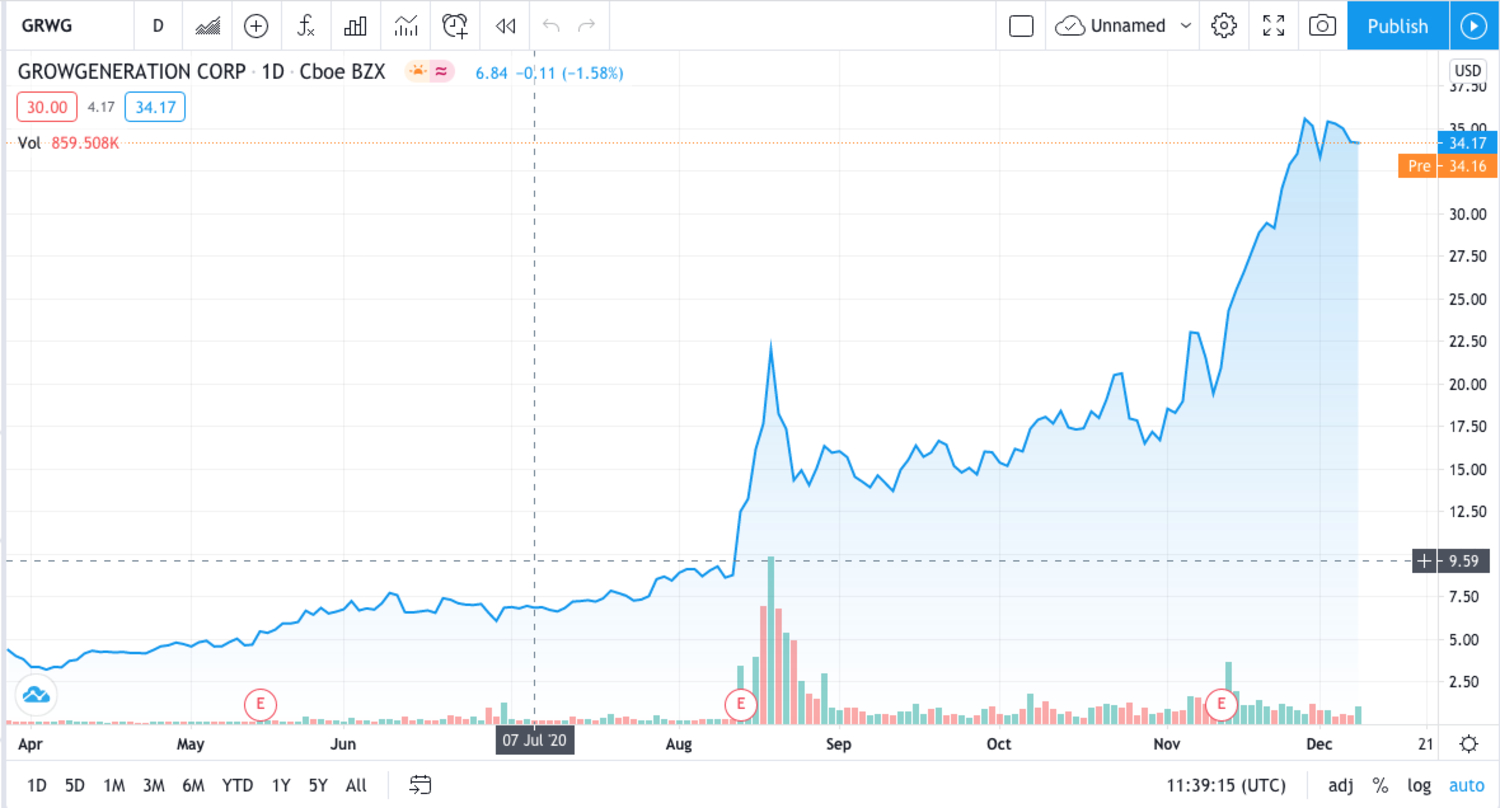
Task: Click the May earnings E marker
Action: 260,704
